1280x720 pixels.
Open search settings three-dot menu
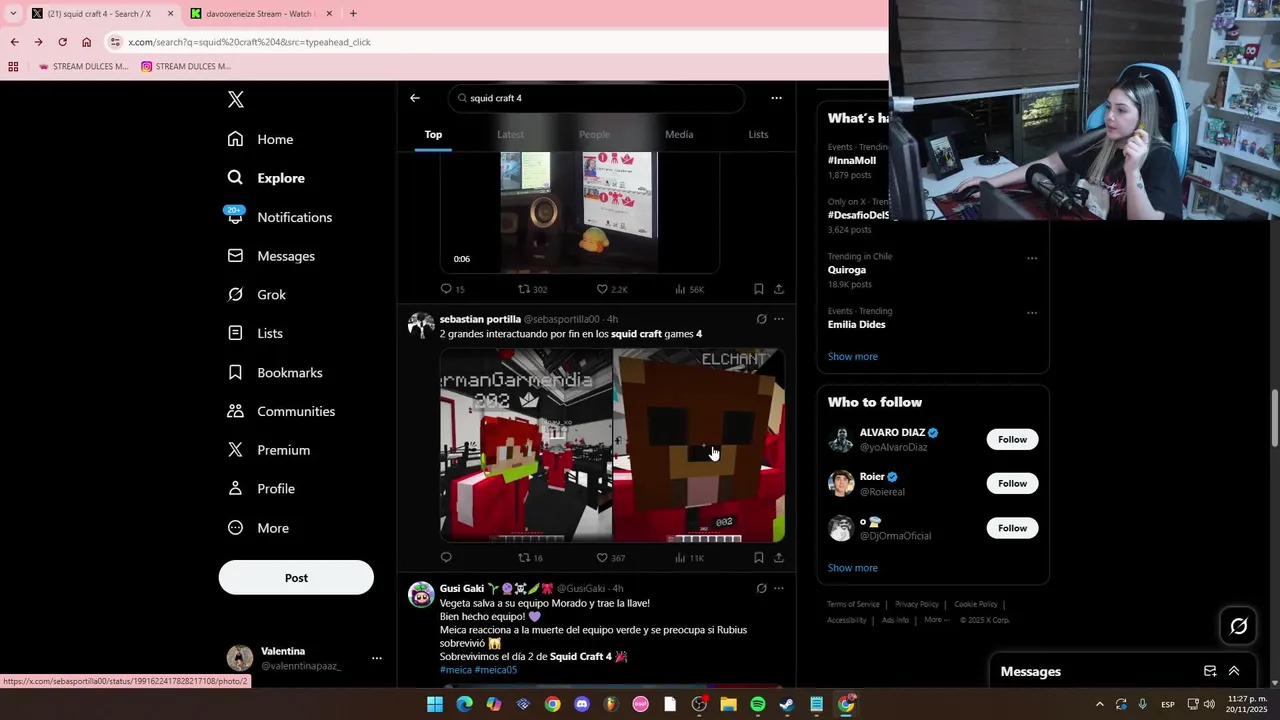[776, 98]
